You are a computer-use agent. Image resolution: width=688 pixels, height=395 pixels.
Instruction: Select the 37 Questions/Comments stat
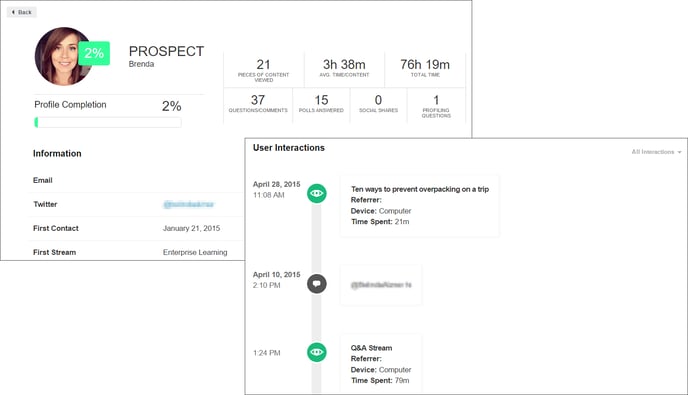258,105
